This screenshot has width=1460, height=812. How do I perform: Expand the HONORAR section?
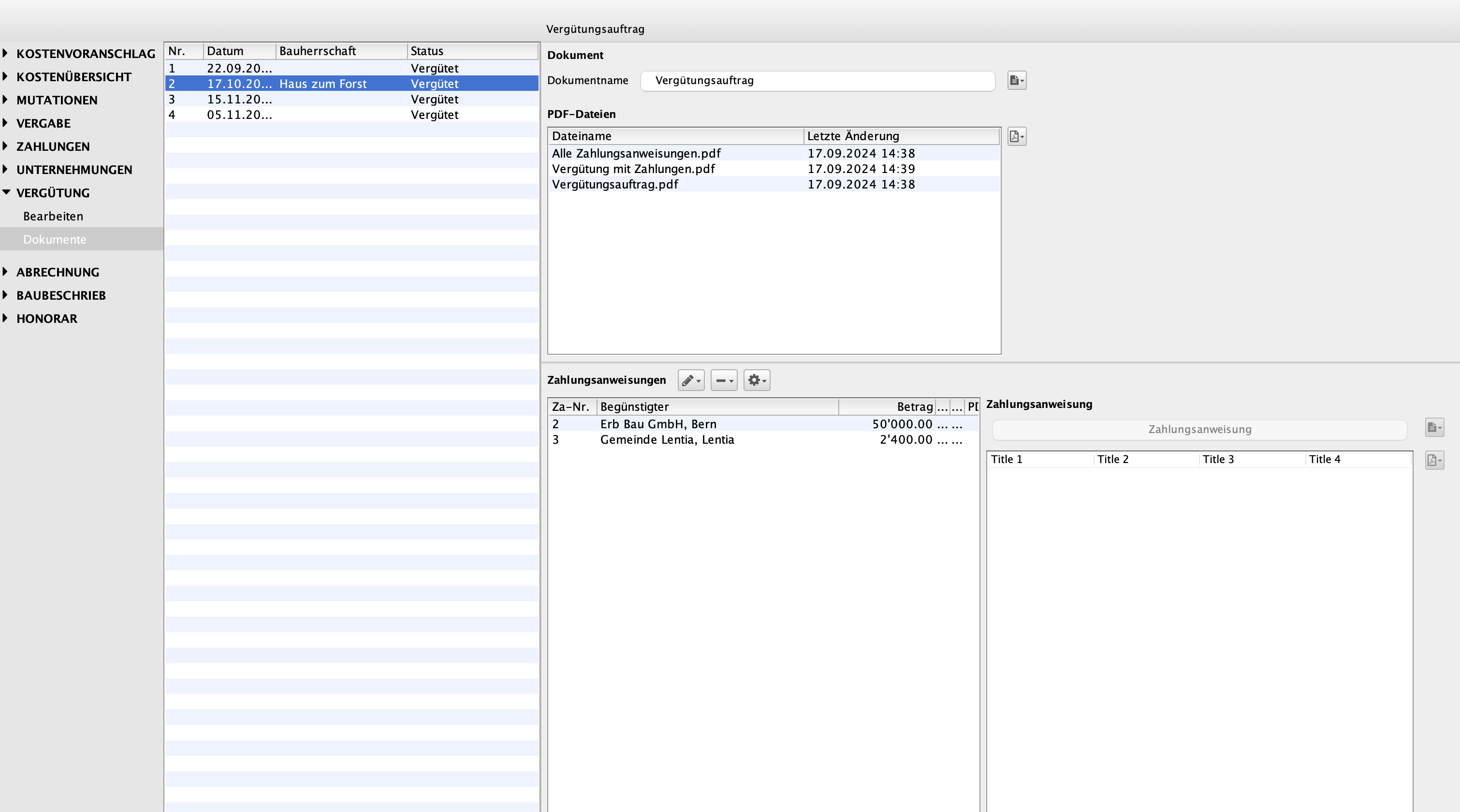tap(5, 319)
